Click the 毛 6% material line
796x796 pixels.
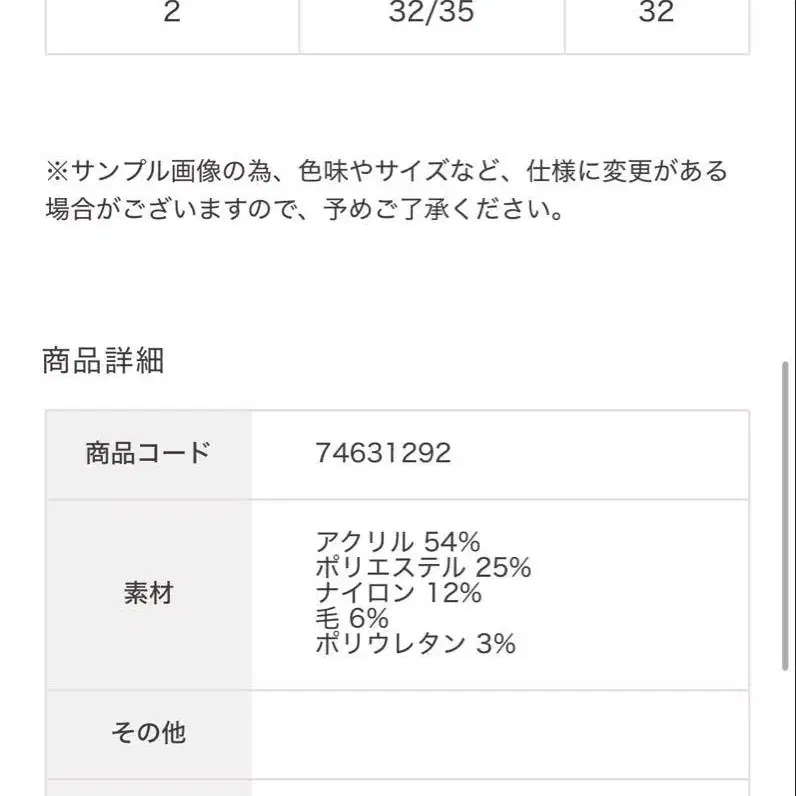(351, 619)
